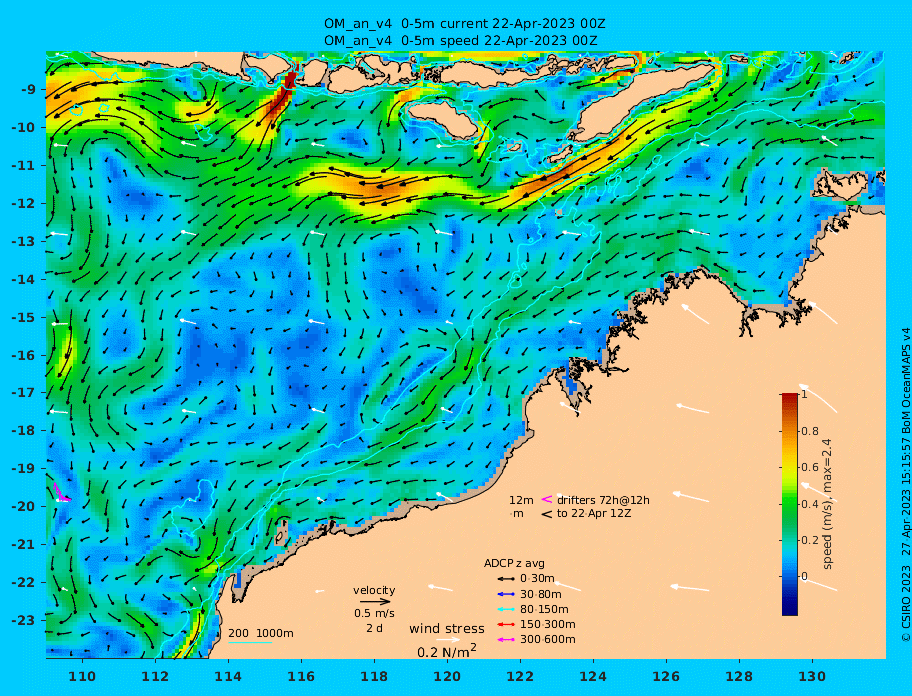The width and height of the screenshot is (912, 696).
Task: Click the latitude label -23
Action: click(x=24, y=620)
